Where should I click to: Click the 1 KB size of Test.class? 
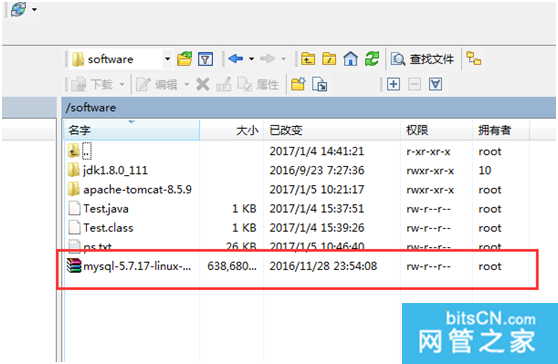(x=244, y=228)
